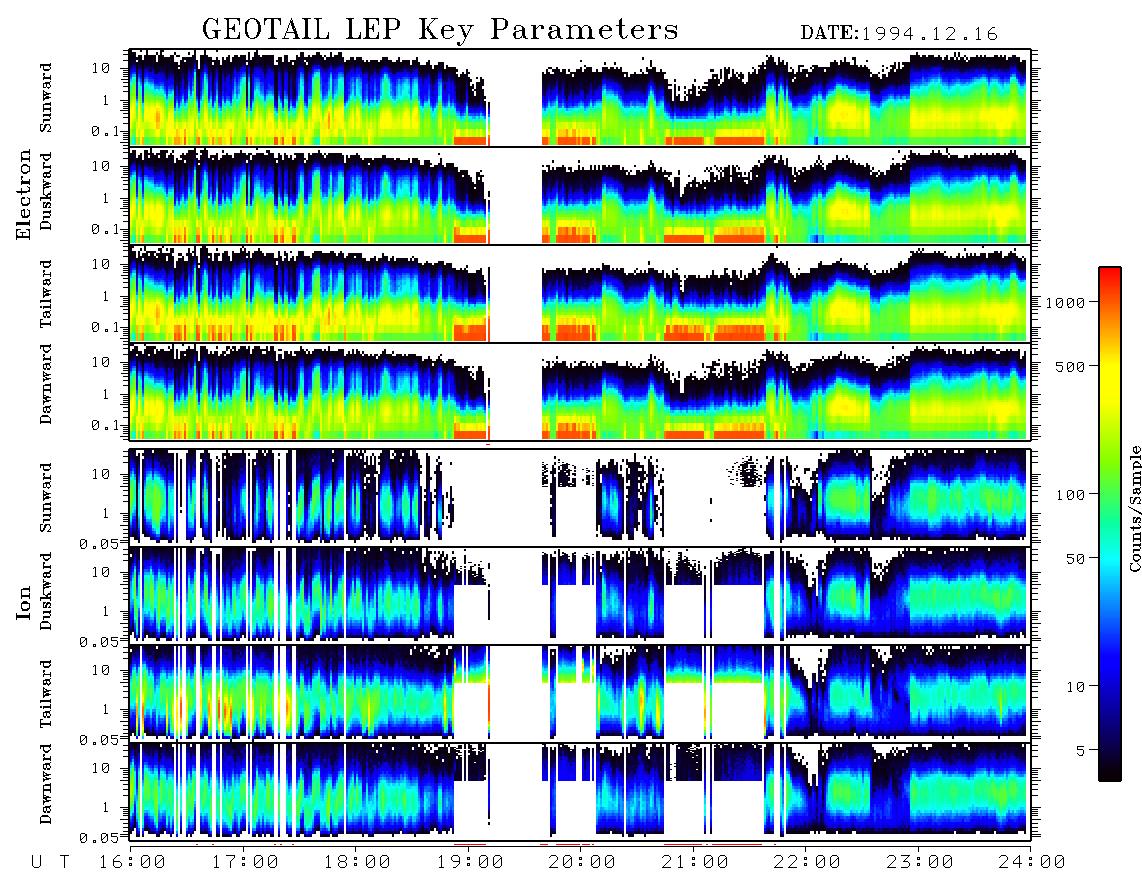The height and width of the screenshot is (880, 1142).
Task: Click the "500" colorbar tick label
Action: pos(1070,366)
